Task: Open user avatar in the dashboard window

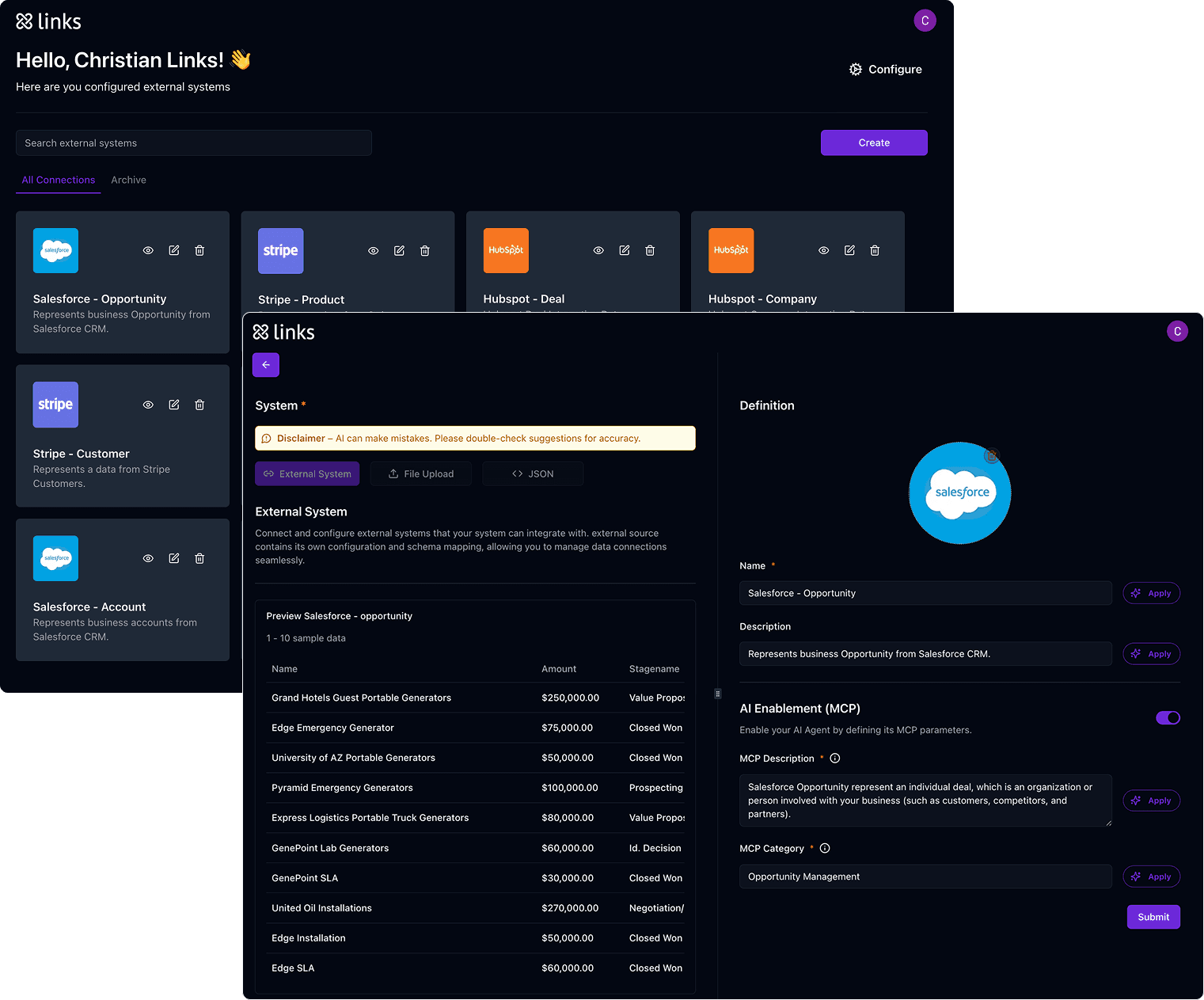Action: click(925, 21)
